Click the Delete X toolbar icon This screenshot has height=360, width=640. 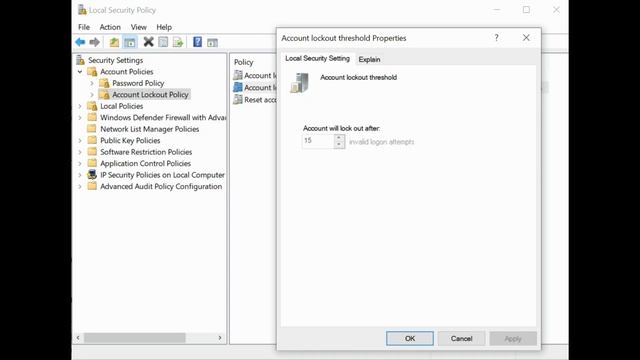(x=149, y=42)
